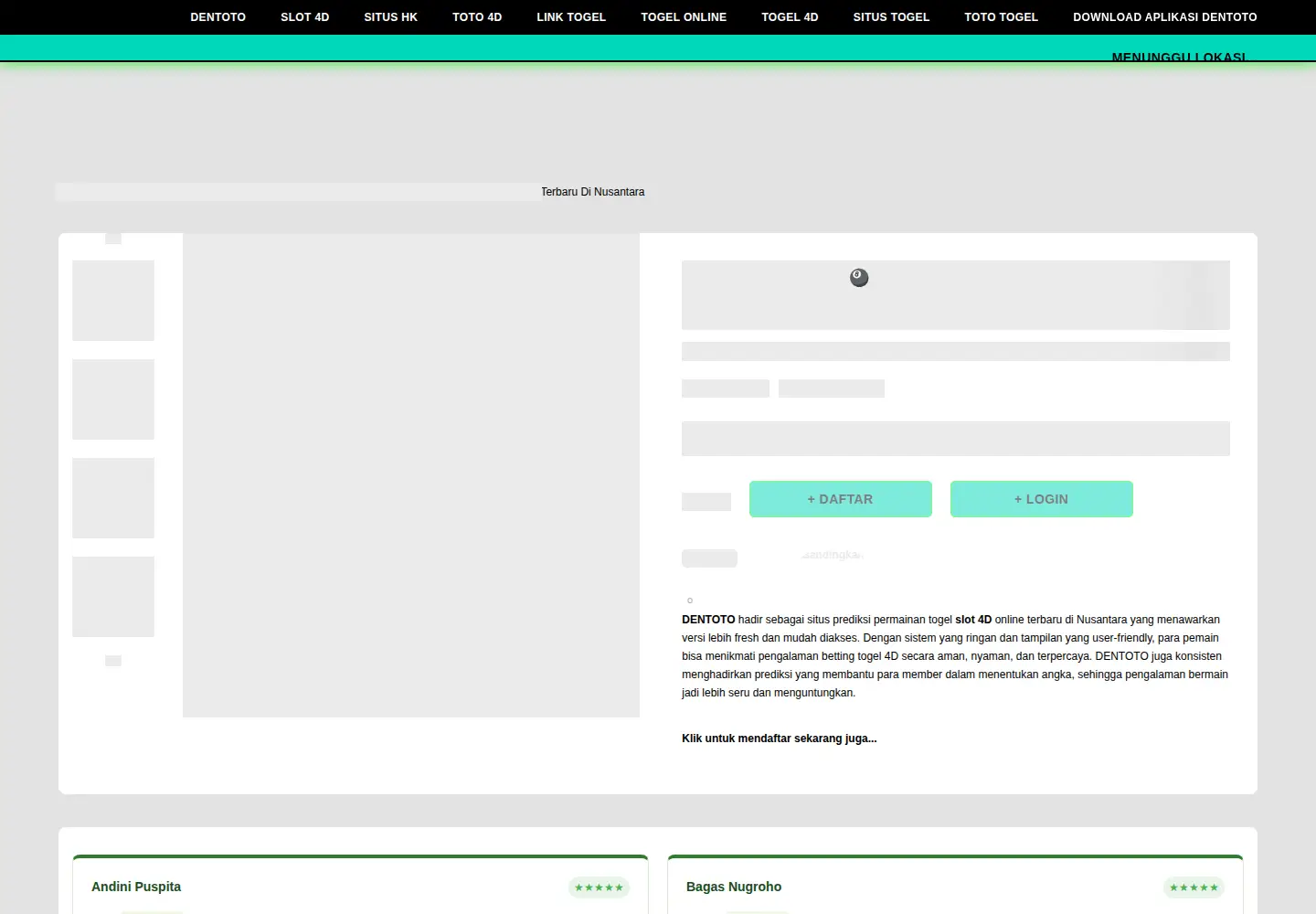Choose TOGEL ONLINE from the top menu

(x=684, y=17)
